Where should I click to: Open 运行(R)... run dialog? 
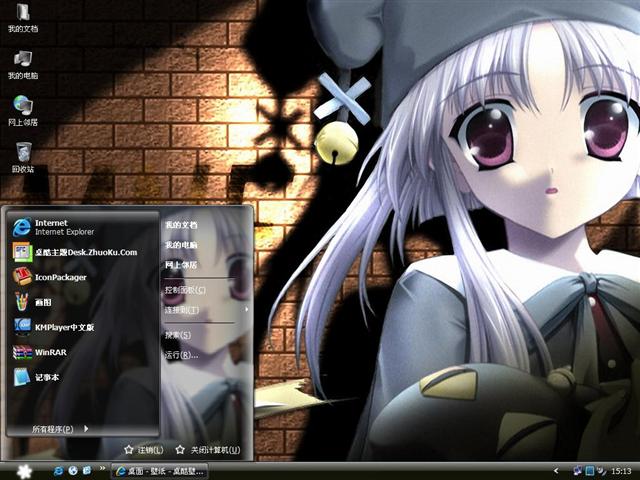[182, 355]
